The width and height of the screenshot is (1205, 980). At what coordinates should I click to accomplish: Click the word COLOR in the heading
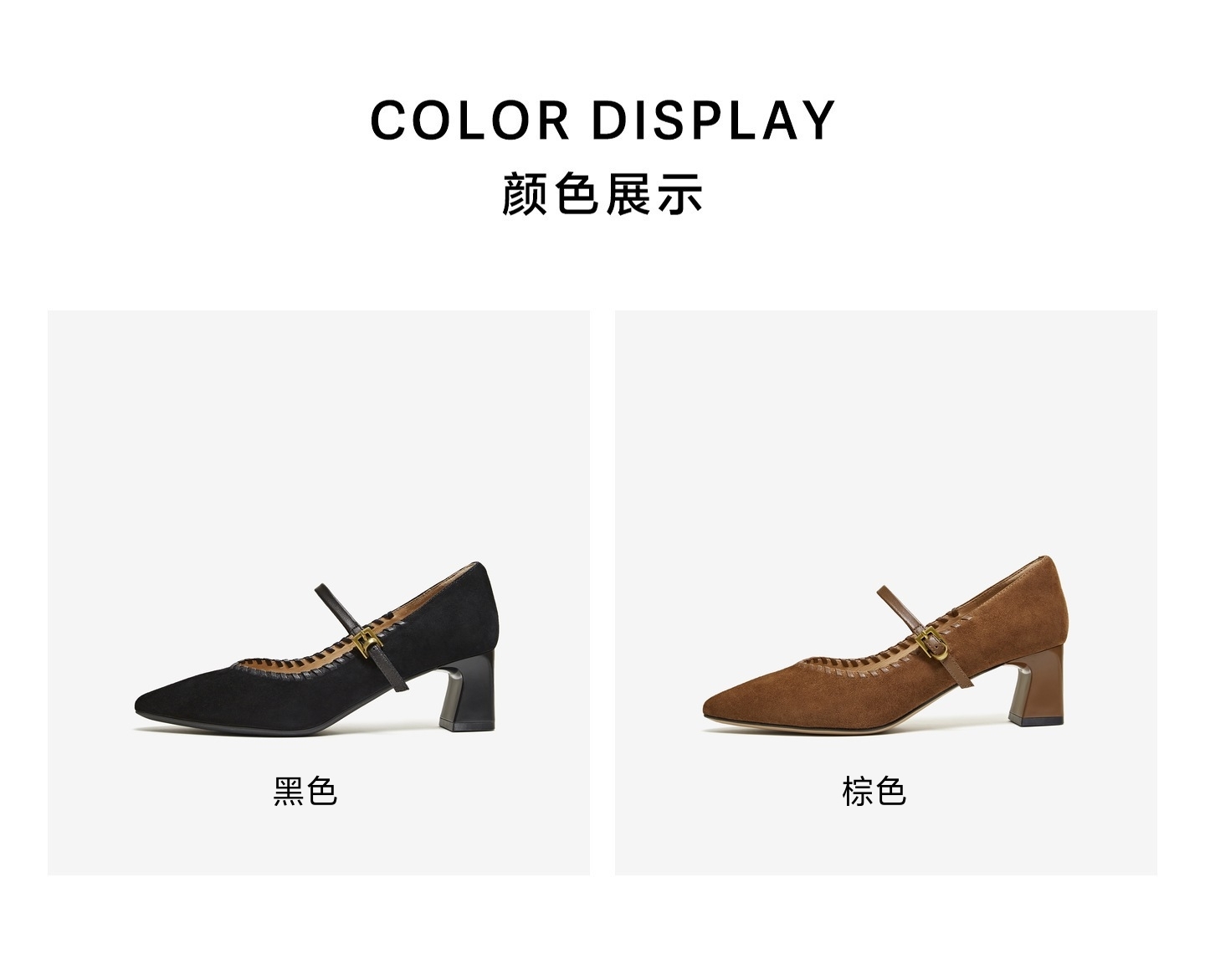tap(470, 120)
